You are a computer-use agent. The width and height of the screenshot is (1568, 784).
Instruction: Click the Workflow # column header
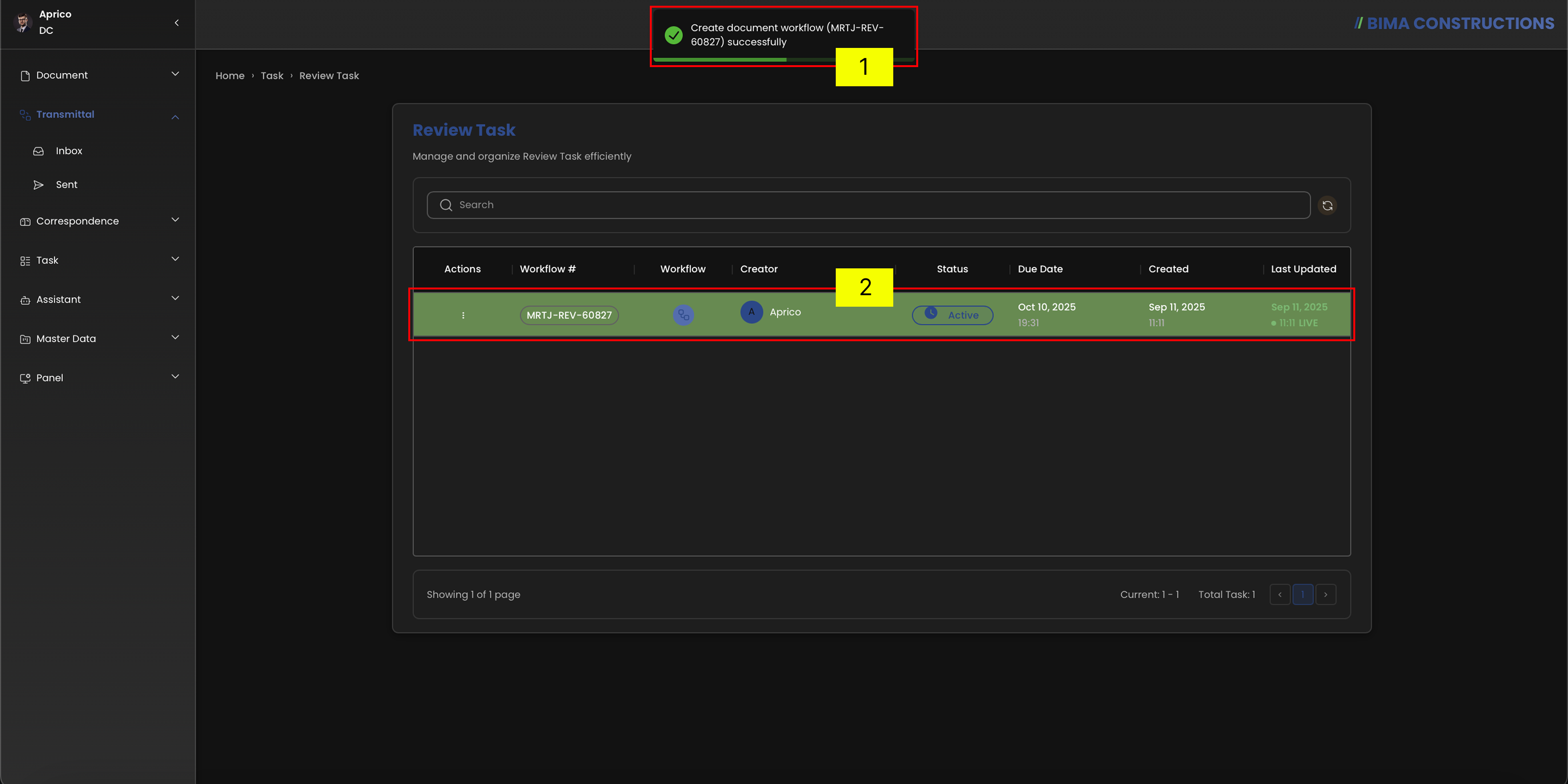(547, 269)
